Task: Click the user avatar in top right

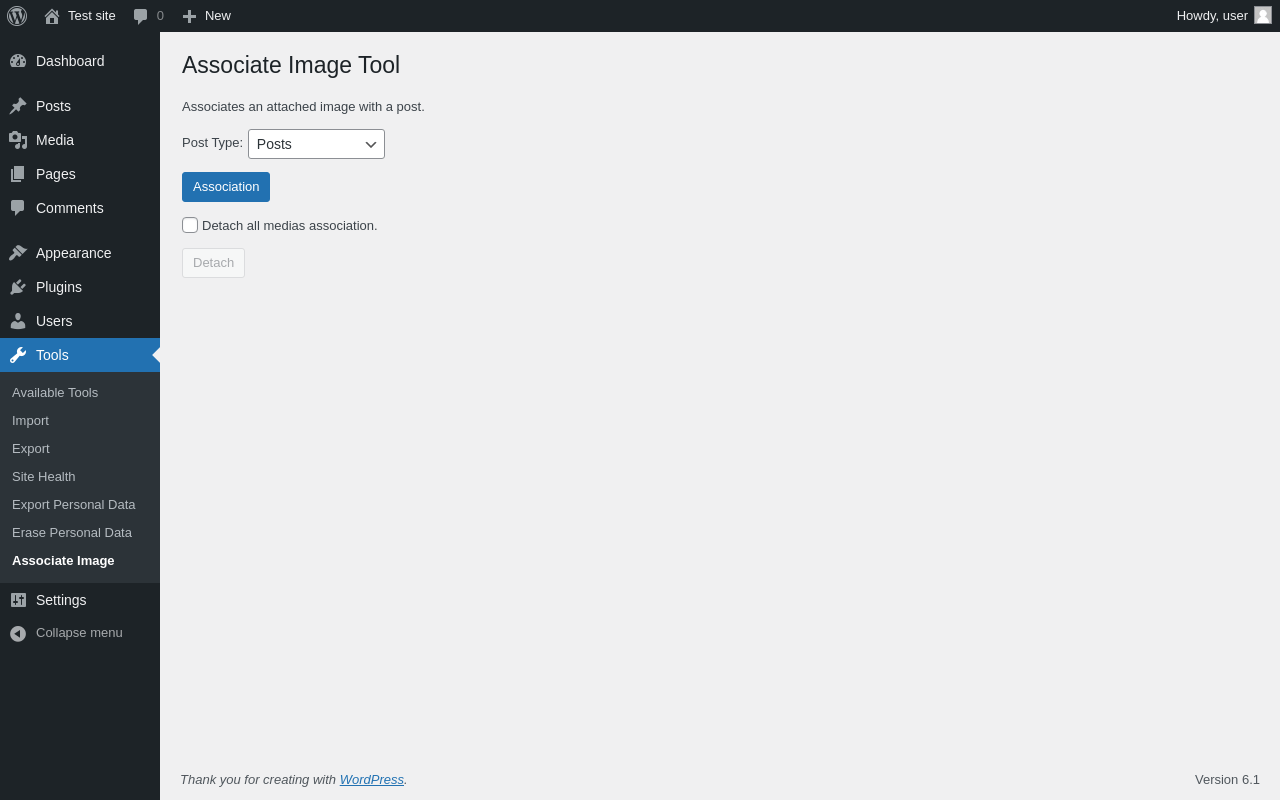Action: pos(1263,15)
